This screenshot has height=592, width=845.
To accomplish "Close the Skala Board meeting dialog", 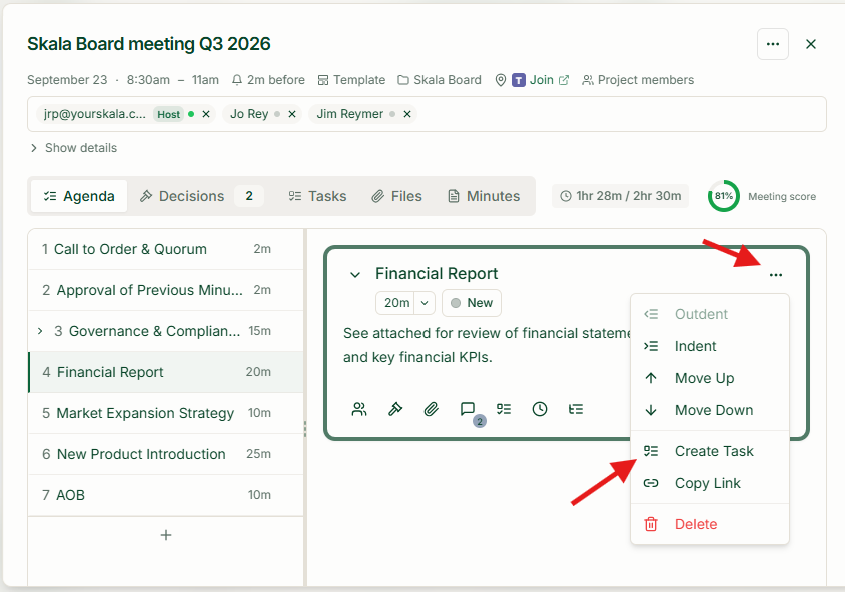I will (x=811, y=44).
